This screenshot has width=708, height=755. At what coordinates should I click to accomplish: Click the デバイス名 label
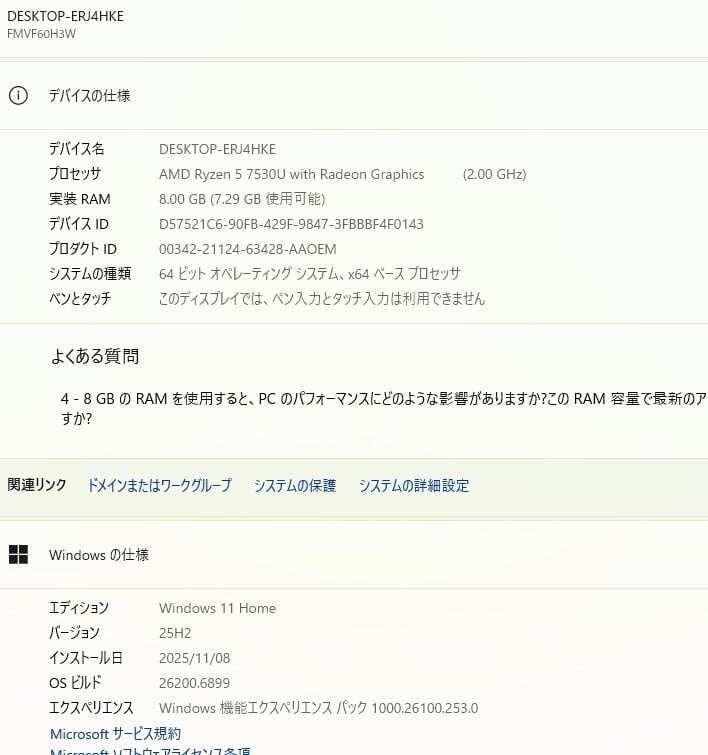77,149
